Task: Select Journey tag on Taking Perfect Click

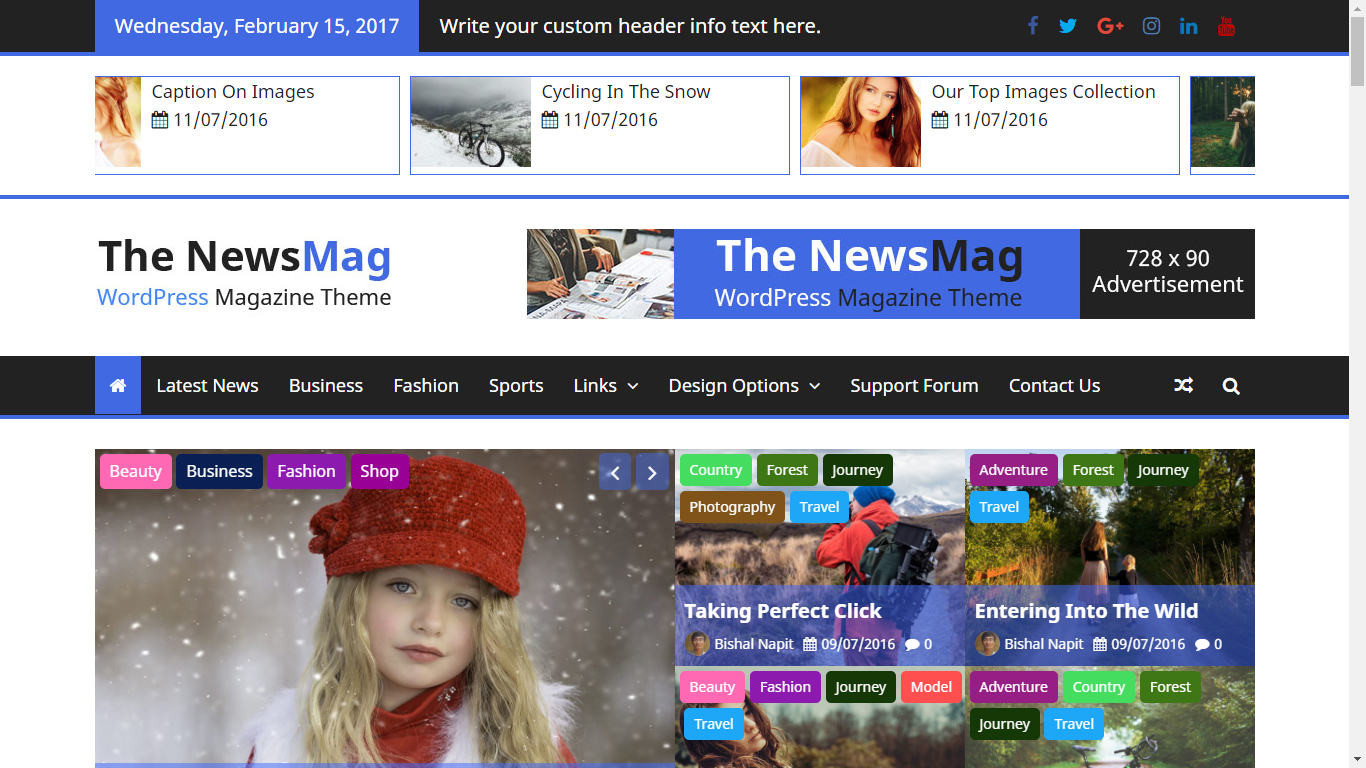Action: (857, 470)
